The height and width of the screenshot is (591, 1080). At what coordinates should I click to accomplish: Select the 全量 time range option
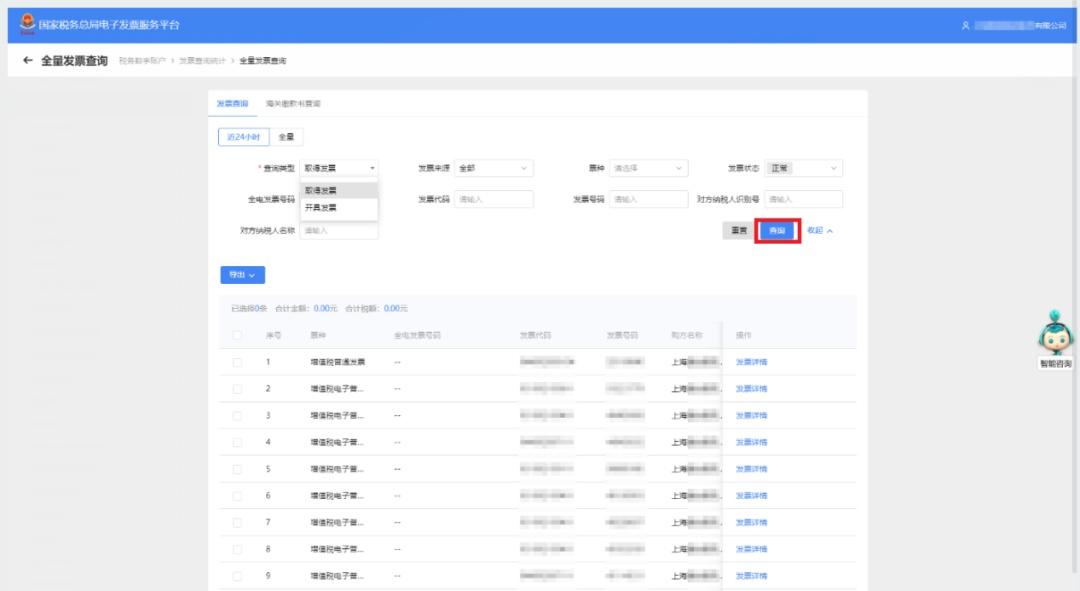click(286, 137)
